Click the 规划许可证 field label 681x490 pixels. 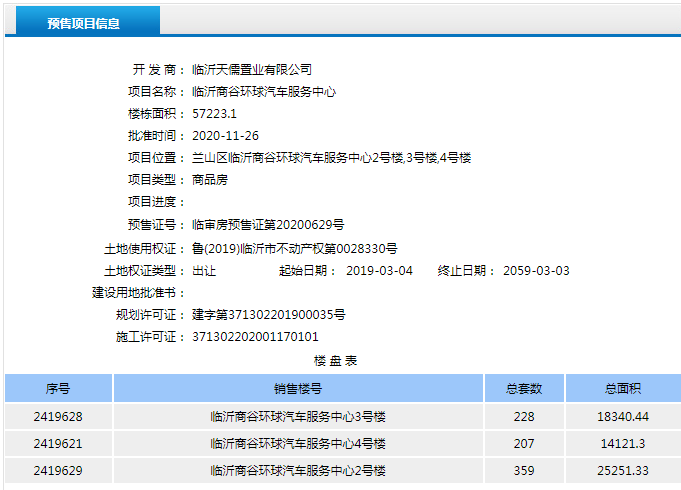coord(150,315)
